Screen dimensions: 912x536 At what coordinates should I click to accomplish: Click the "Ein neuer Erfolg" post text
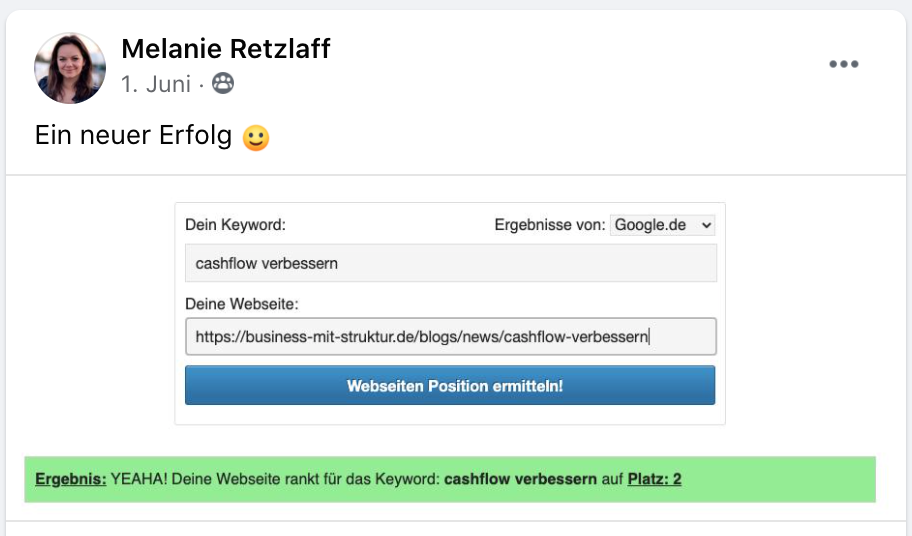[x=135, y=136]
